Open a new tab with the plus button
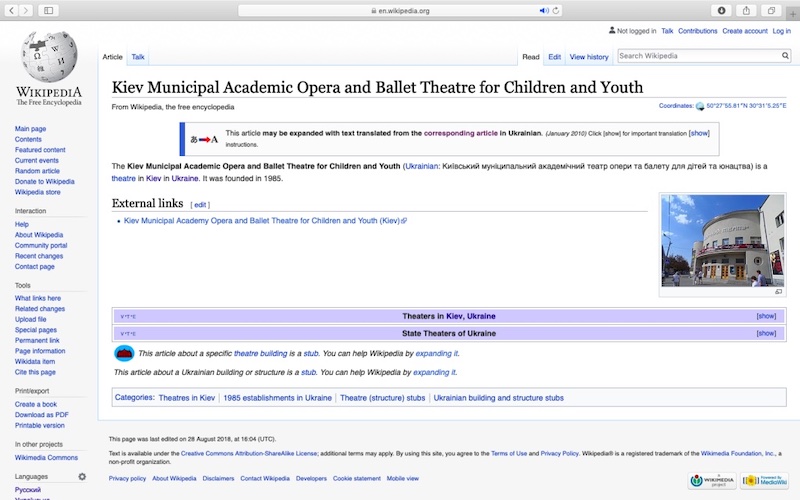 click(x=793, y=14)
